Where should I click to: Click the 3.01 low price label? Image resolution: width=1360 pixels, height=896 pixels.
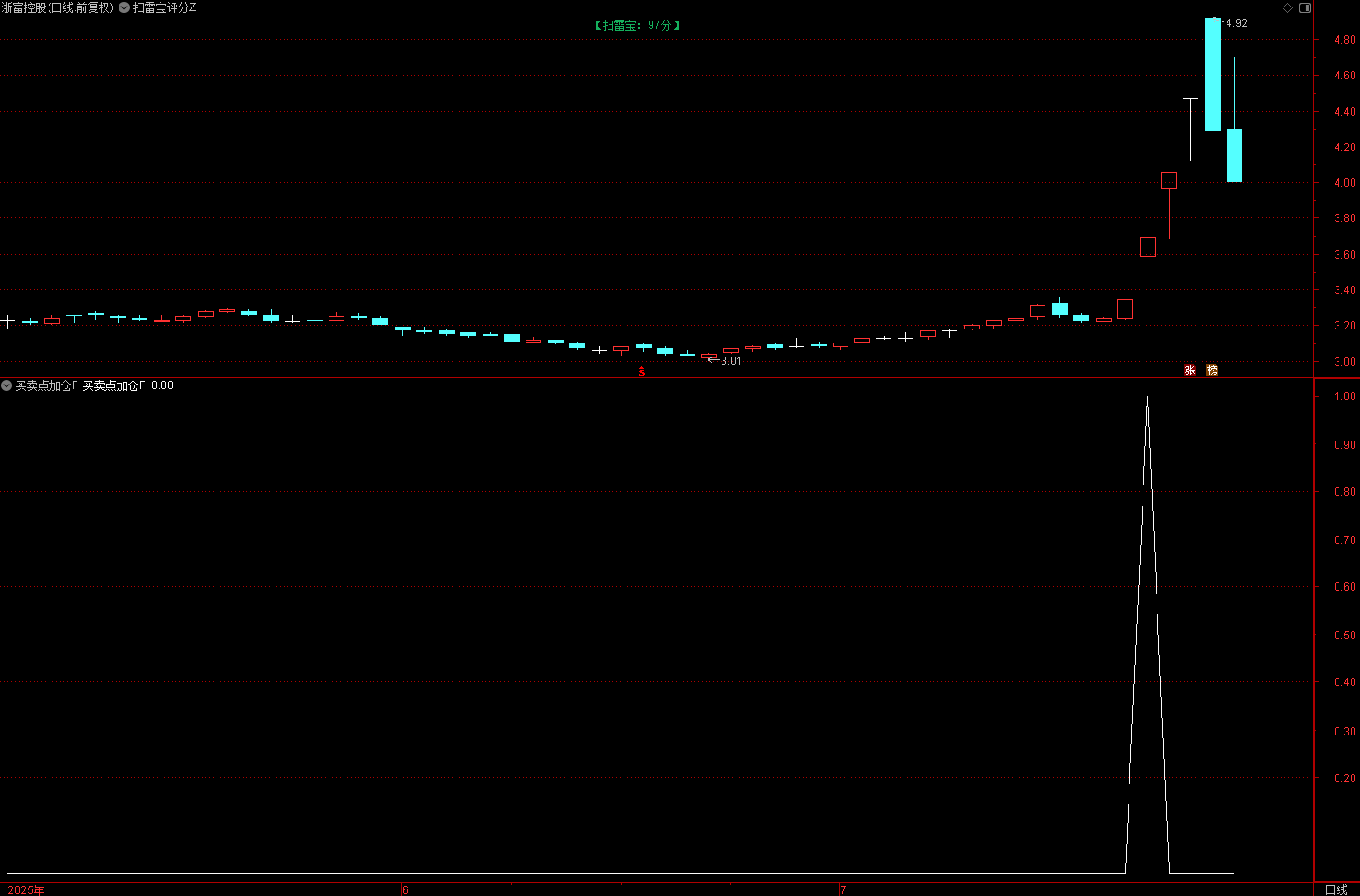pyautogui.click(x=731, y=361)
